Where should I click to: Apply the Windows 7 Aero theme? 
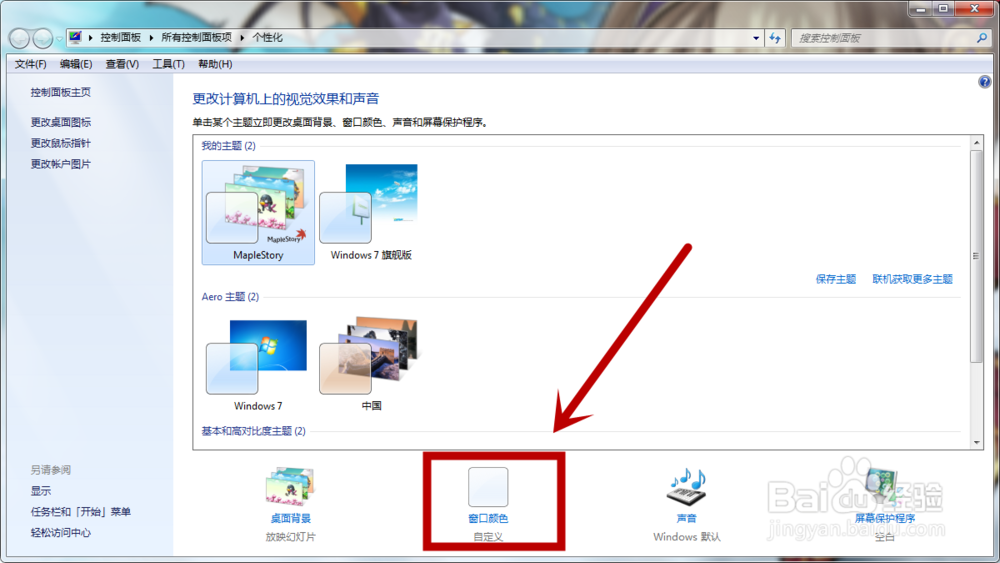258,365
